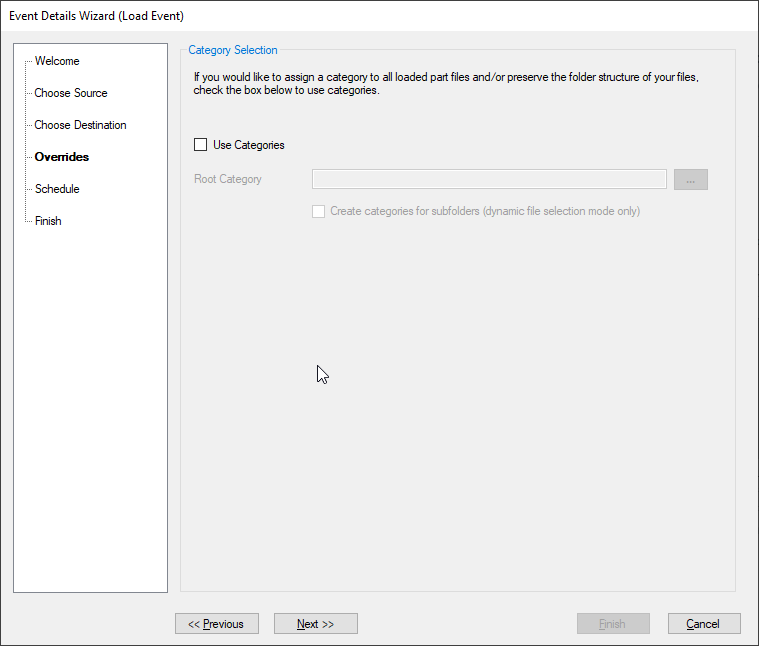Advance with the Next >> button
The width and height of the screenshot is (759, 646).
click(x=316, y=624)
